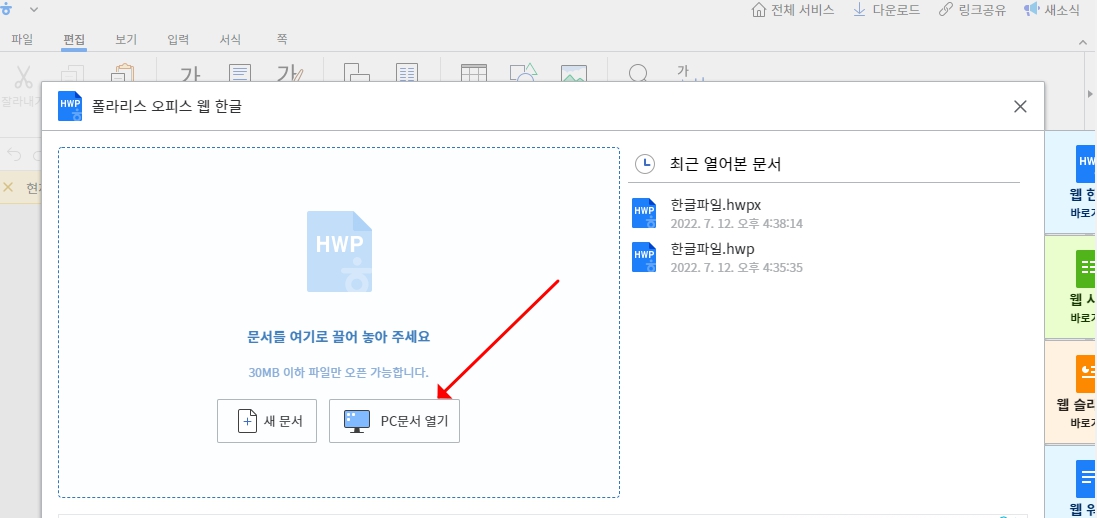1097x518 pixels.
Task: Click the 다운로드 download link
Action: click(886, 10)
